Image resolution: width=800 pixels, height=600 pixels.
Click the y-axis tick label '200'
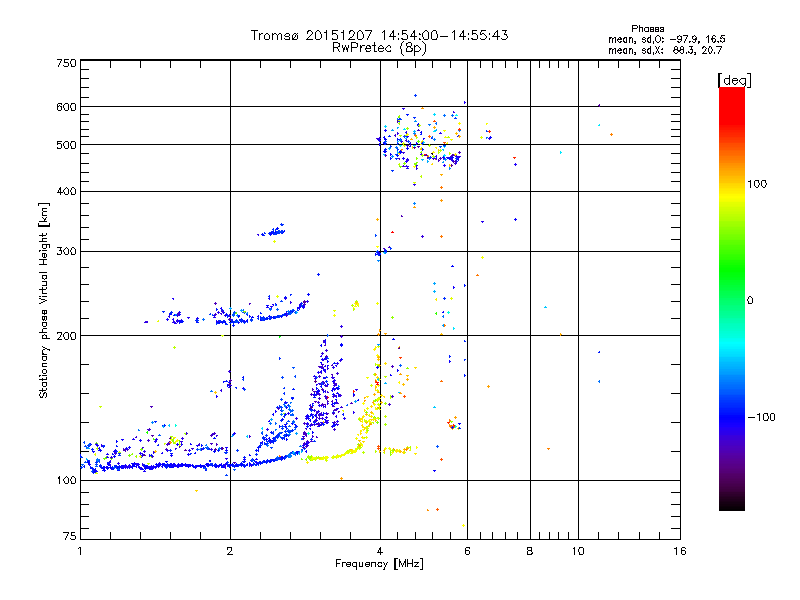coord(66,336)
